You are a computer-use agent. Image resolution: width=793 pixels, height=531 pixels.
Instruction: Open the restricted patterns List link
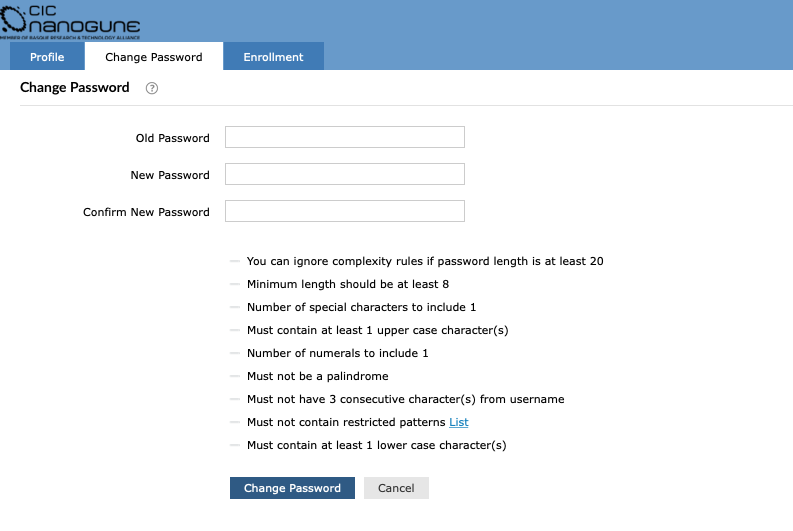coord(459,422)
